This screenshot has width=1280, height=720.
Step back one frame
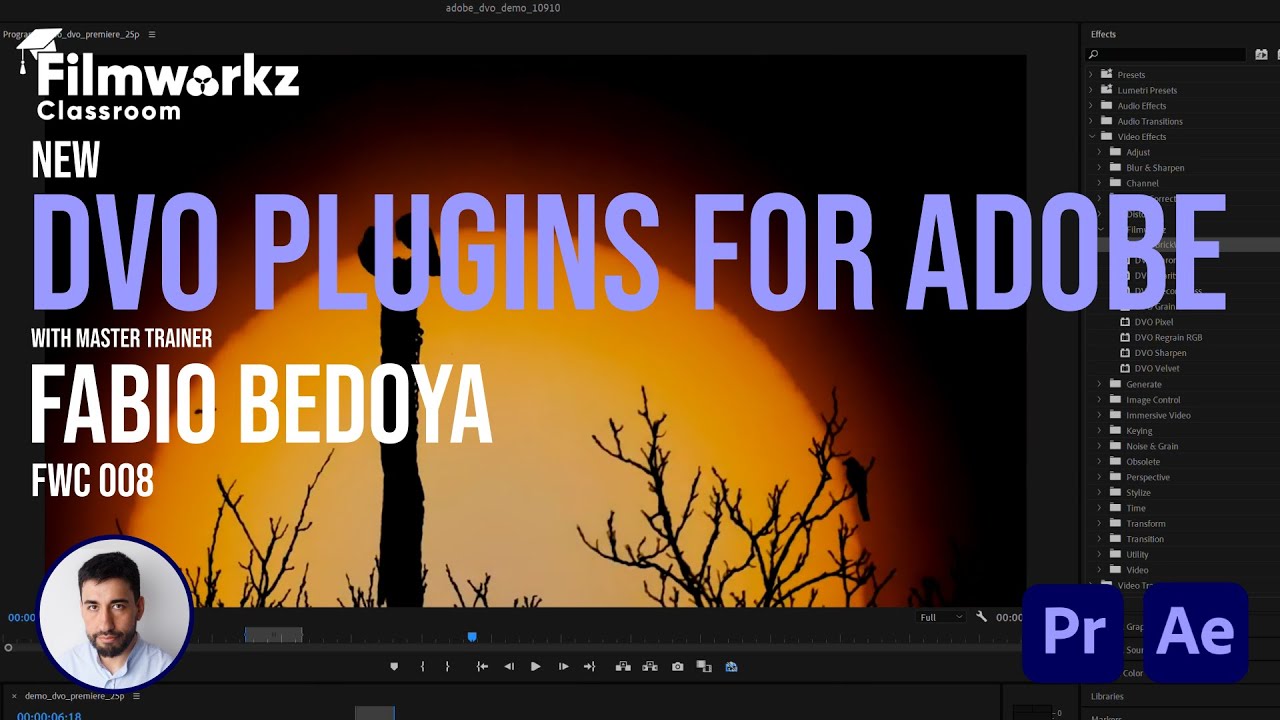coord(509,667)
